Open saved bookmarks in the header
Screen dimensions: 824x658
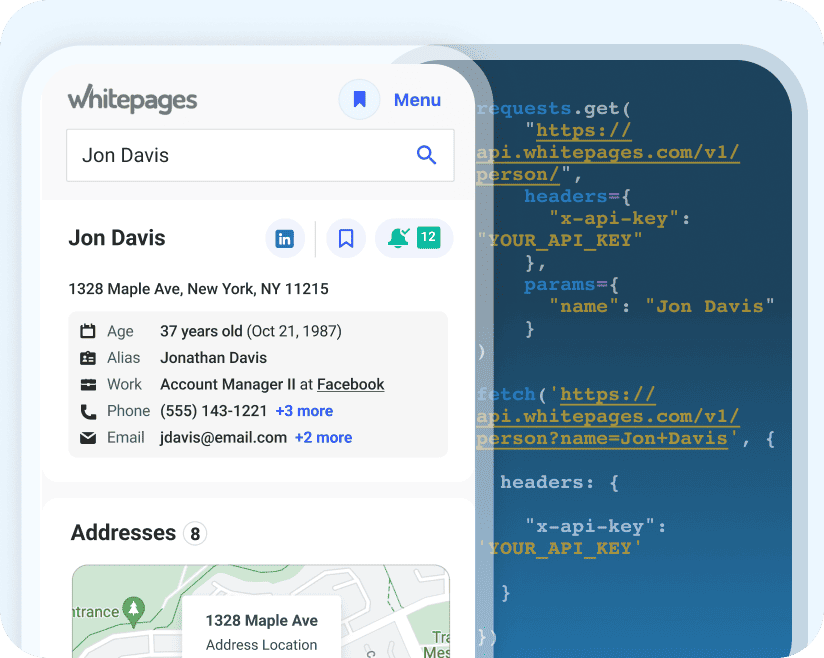coord(359,99)
